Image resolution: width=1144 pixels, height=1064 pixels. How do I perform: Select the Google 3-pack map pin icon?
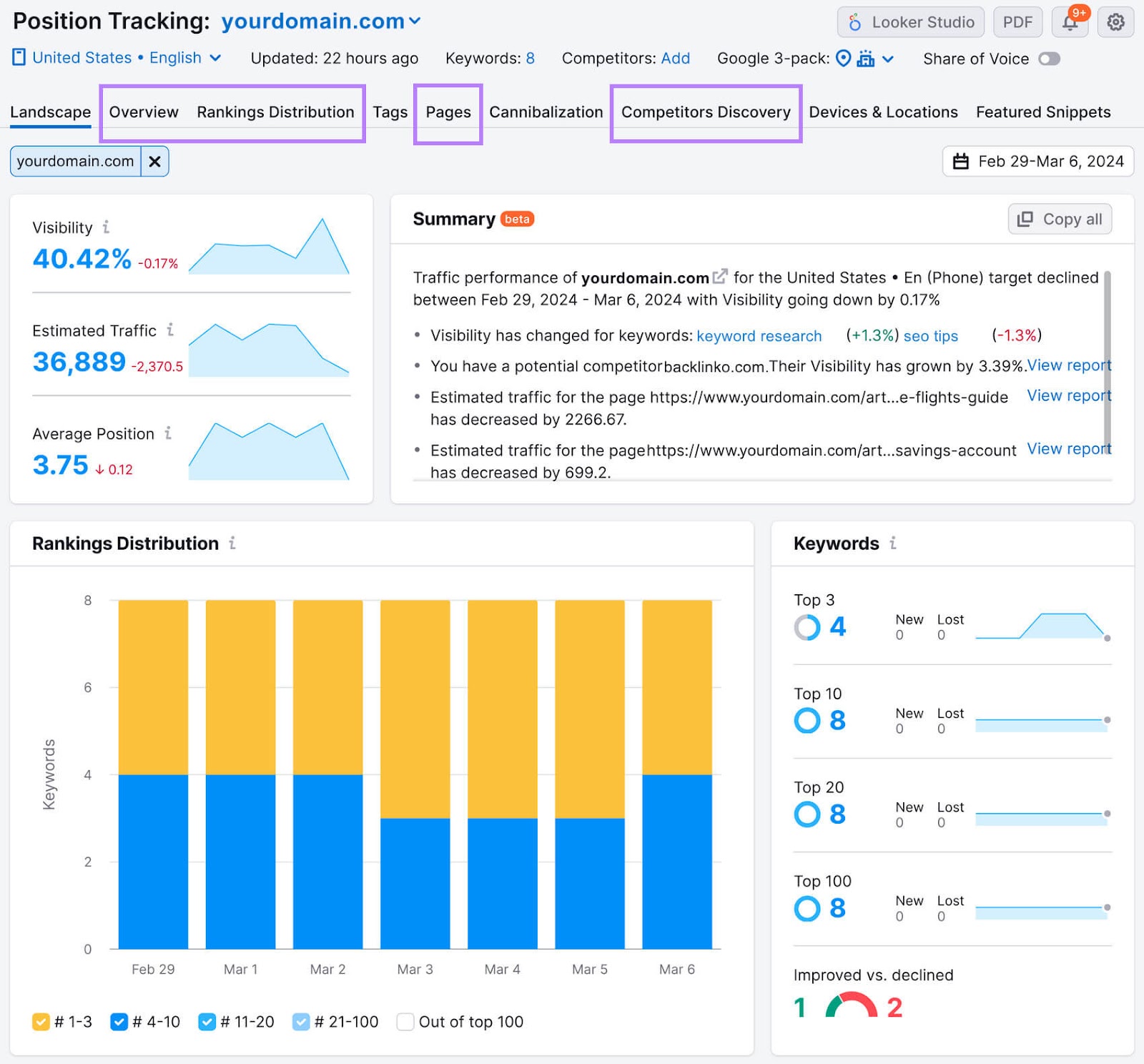[844, 59]
